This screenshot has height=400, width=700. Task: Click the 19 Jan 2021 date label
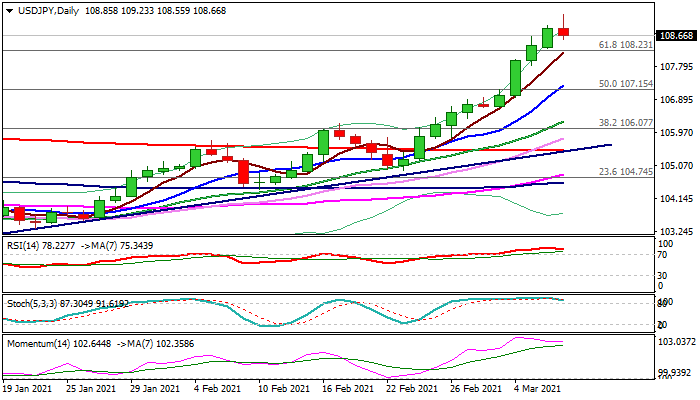coord(29,388)
